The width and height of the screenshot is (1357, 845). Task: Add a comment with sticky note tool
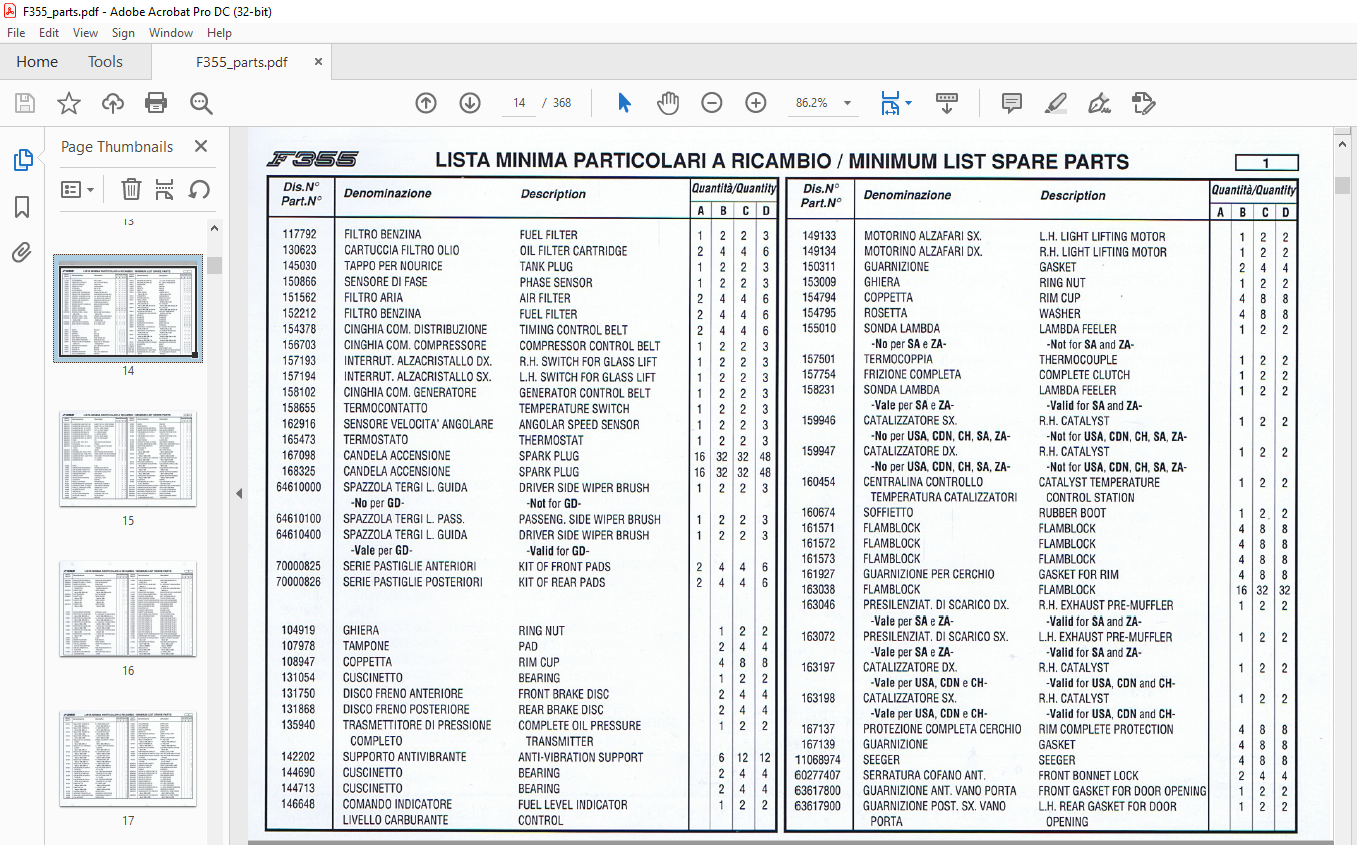[1012, 103]
